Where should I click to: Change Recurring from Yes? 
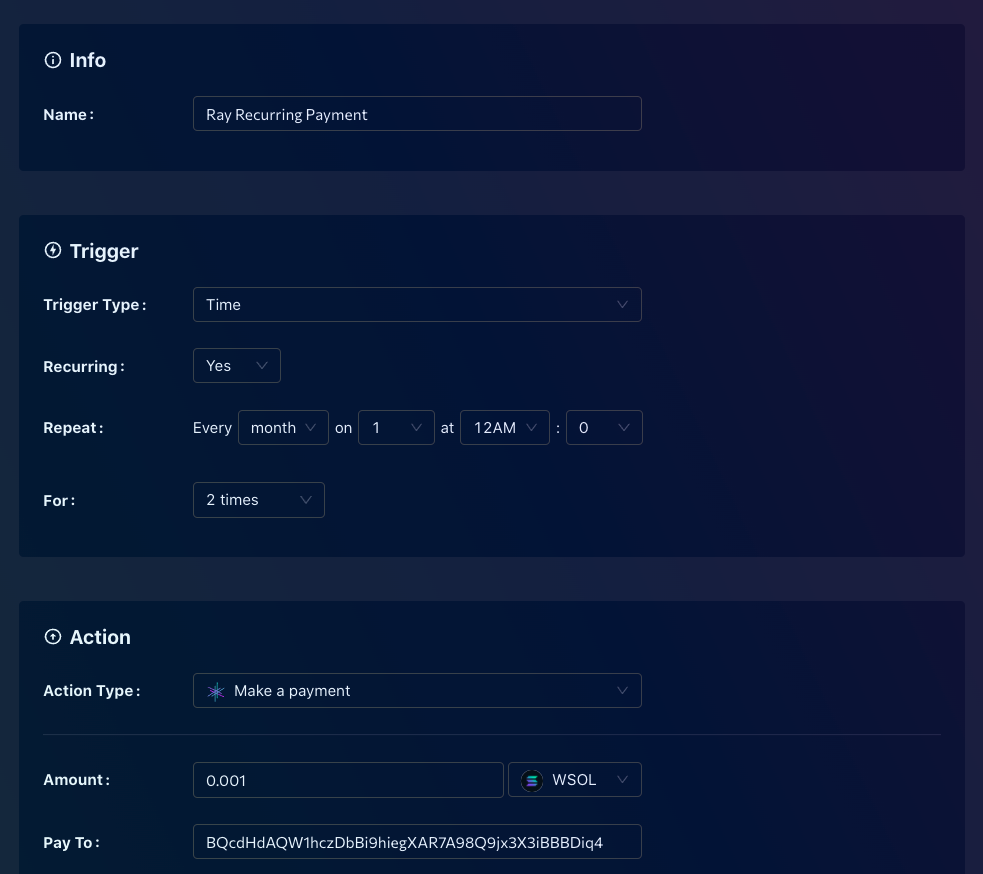tap(236, 365)
